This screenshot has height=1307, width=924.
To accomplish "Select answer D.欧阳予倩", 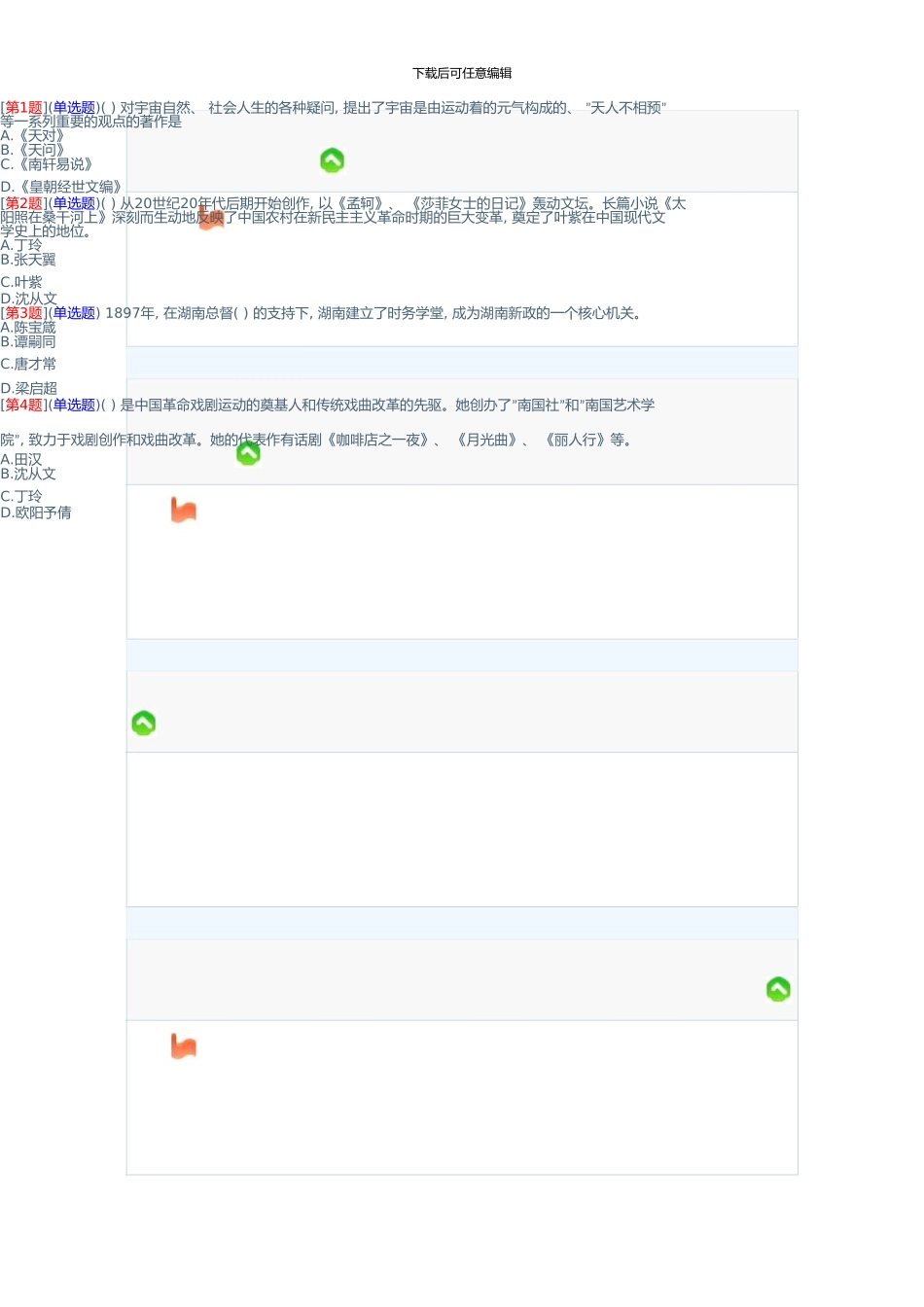I will [x=36, y=512].
